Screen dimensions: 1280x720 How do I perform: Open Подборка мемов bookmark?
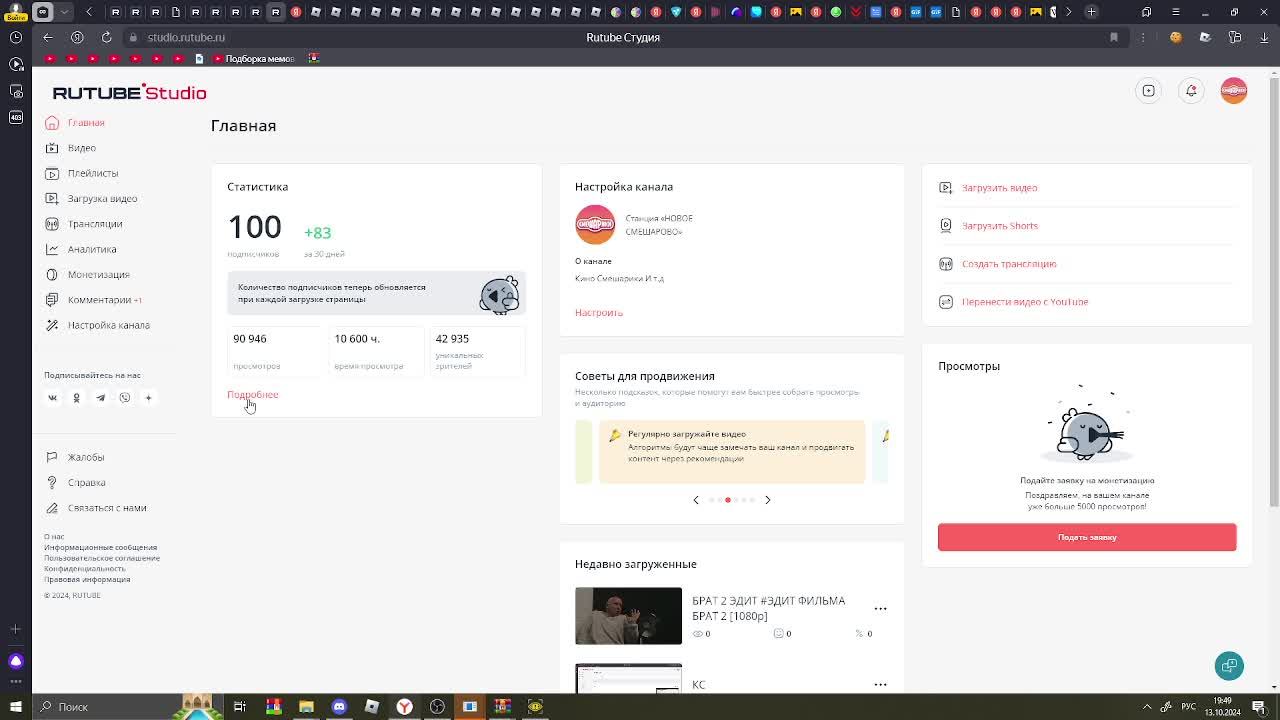tap(252, 58)
